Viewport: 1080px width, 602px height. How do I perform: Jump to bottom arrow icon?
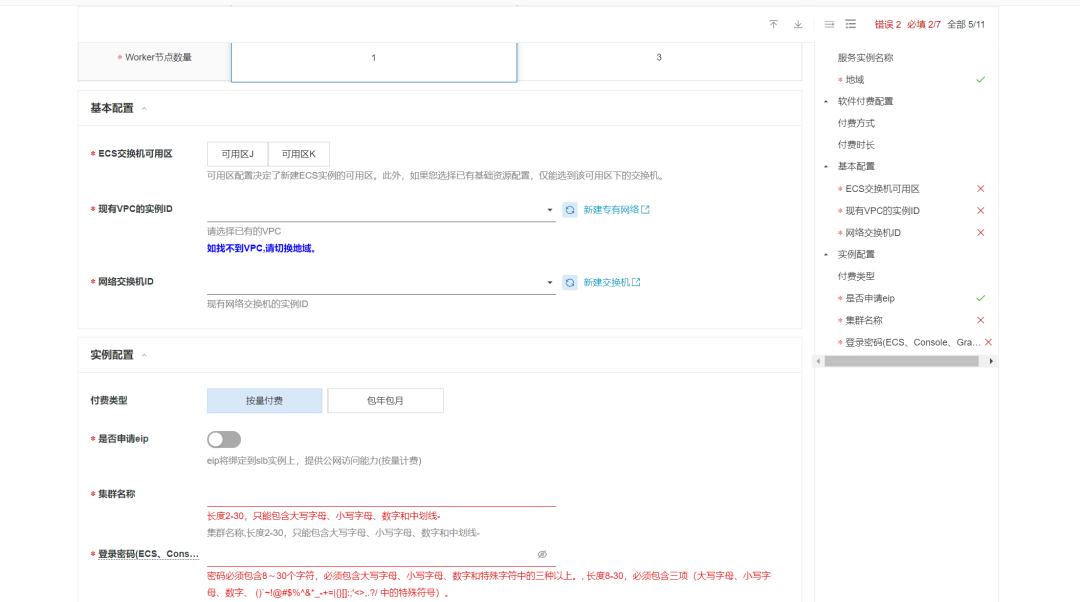798,24
